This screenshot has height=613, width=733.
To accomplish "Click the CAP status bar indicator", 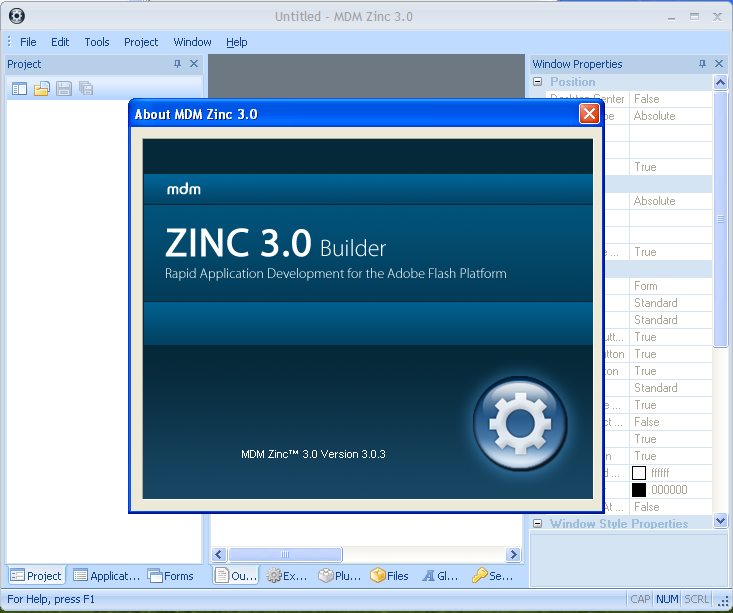I will pos(640,599).
